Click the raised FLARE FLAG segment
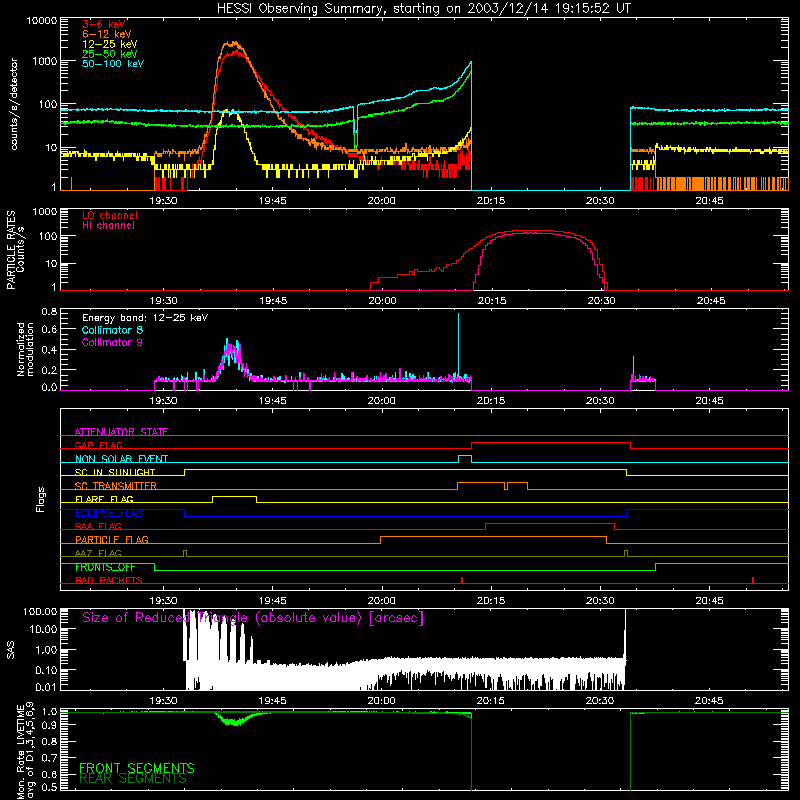Screen dimensions: 800x800 tap(234, 496)
